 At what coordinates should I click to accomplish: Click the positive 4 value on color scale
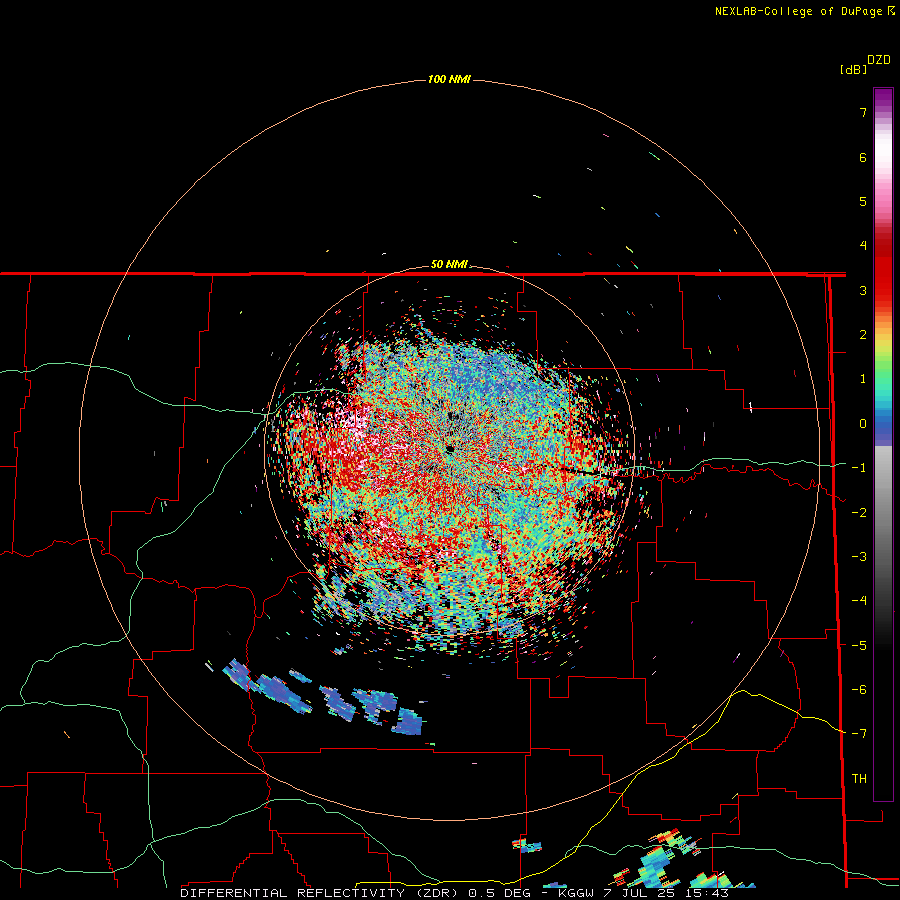[863, 246]
